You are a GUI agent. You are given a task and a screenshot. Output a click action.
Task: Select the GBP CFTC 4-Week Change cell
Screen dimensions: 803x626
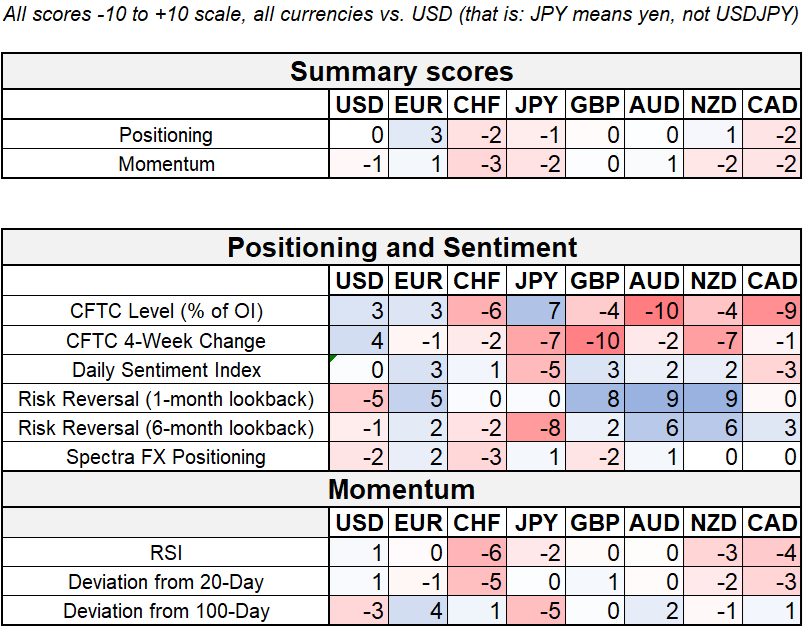click(x=597, y=340)
